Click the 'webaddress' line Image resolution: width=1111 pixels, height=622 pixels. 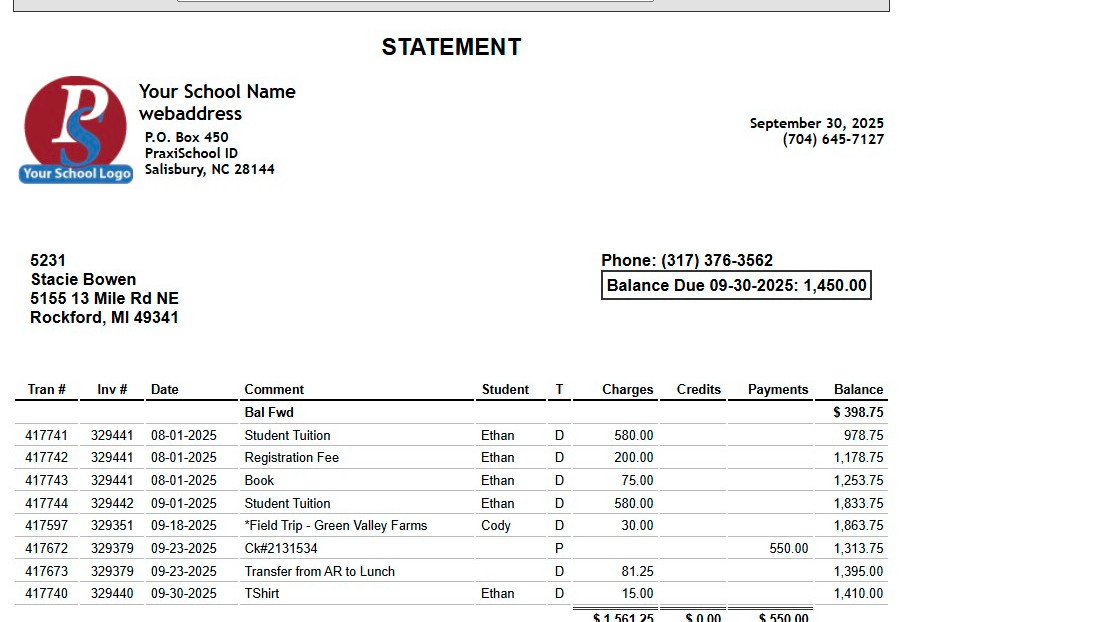point(190,113)
